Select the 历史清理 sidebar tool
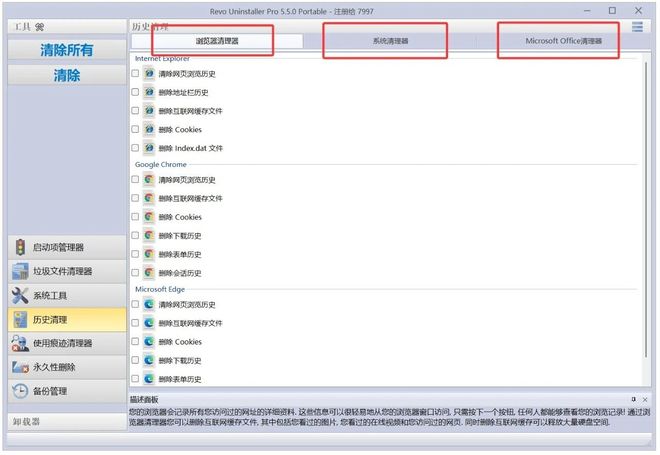This screenshot has height=455, width=660. point(67,319)
